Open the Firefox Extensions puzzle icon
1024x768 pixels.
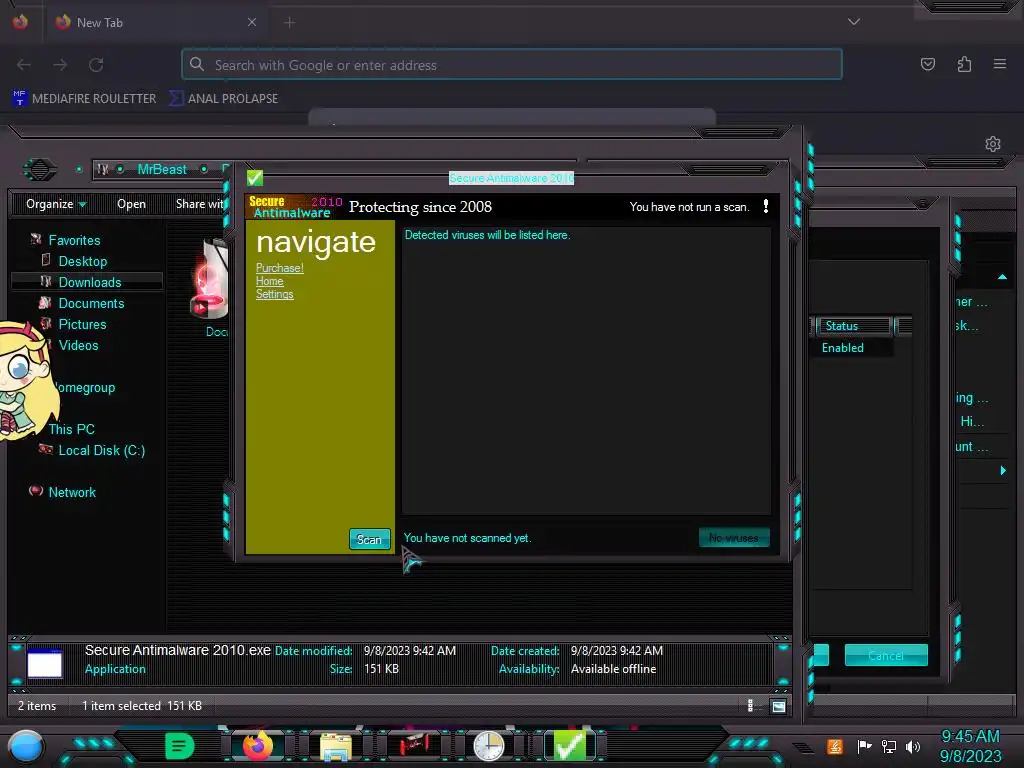[964, 64]
